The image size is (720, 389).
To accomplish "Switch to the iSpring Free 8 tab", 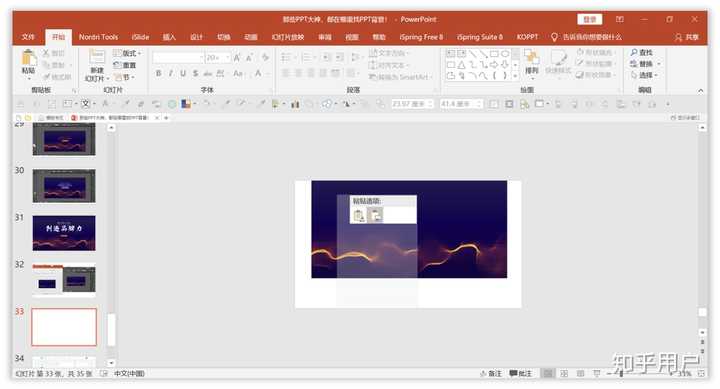I will [x=421, y=37].
